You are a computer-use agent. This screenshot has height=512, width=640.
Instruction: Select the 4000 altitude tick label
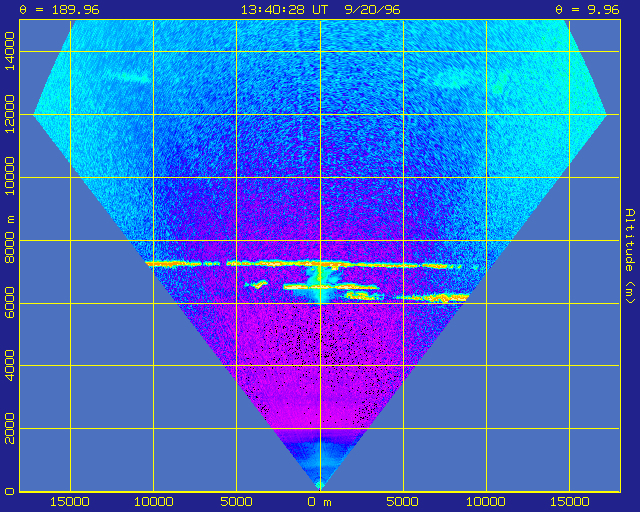click(x=9, y=365)
